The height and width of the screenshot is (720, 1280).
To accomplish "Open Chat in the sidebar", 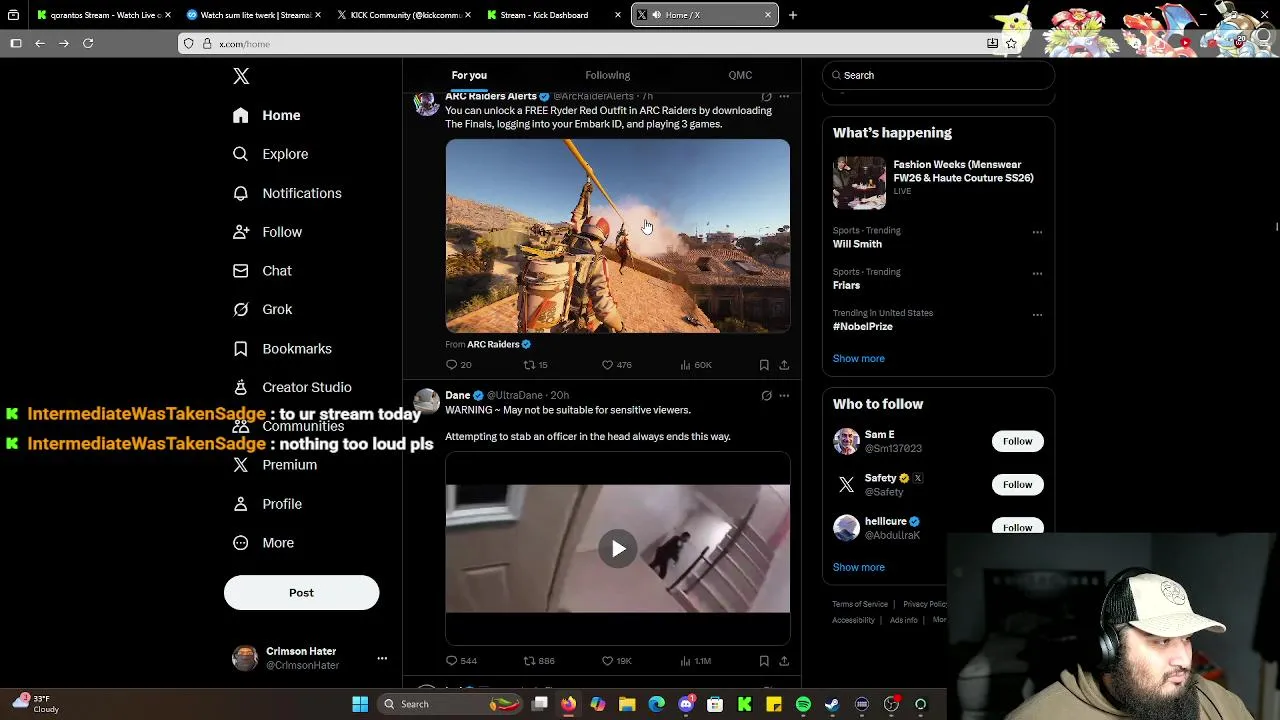I will tap(262, 271).
